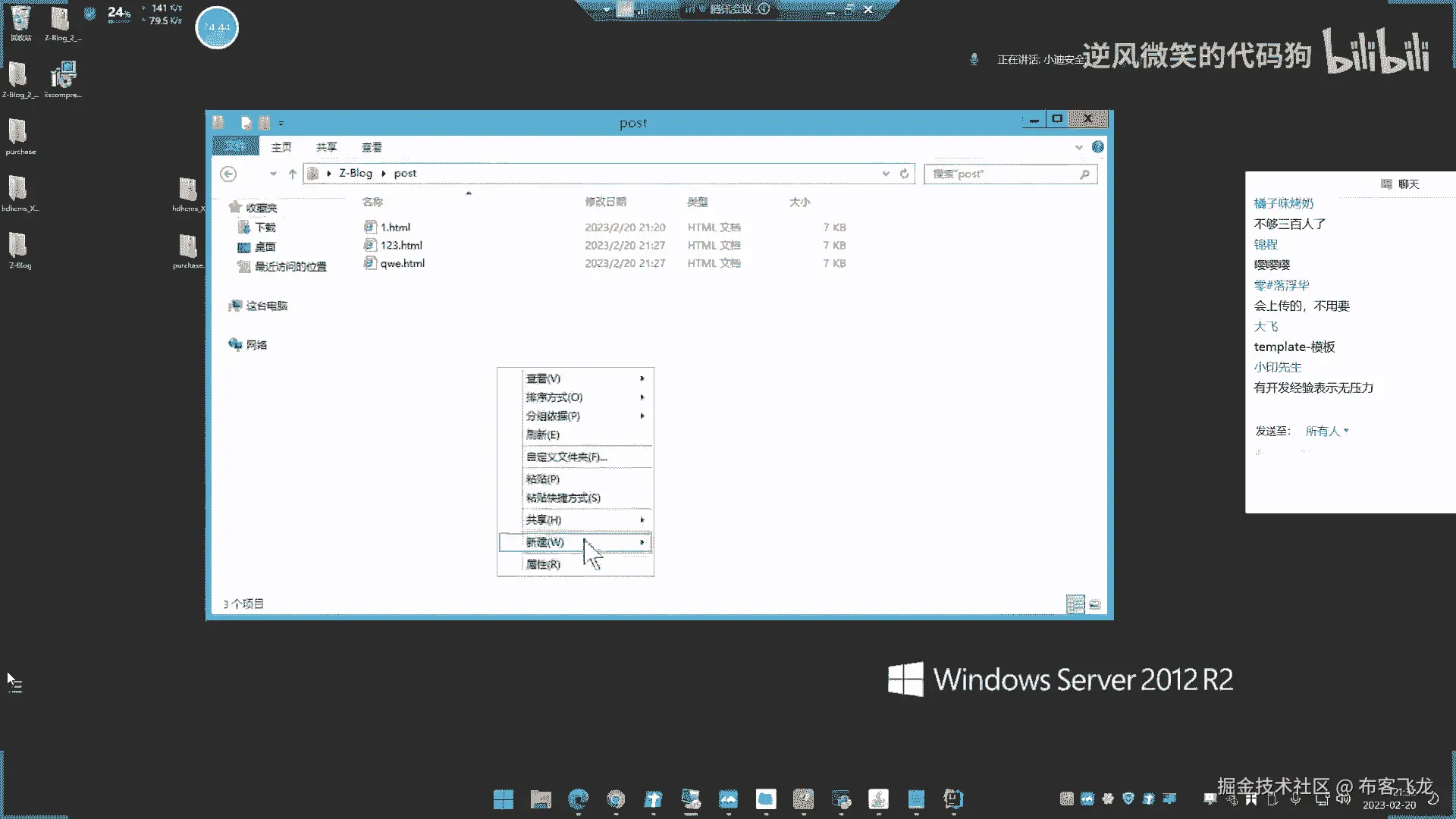The height and width of the screenshot is (819, 1456).
Task: Open the address bar history dropdown
Action: (x=885, y=174)
